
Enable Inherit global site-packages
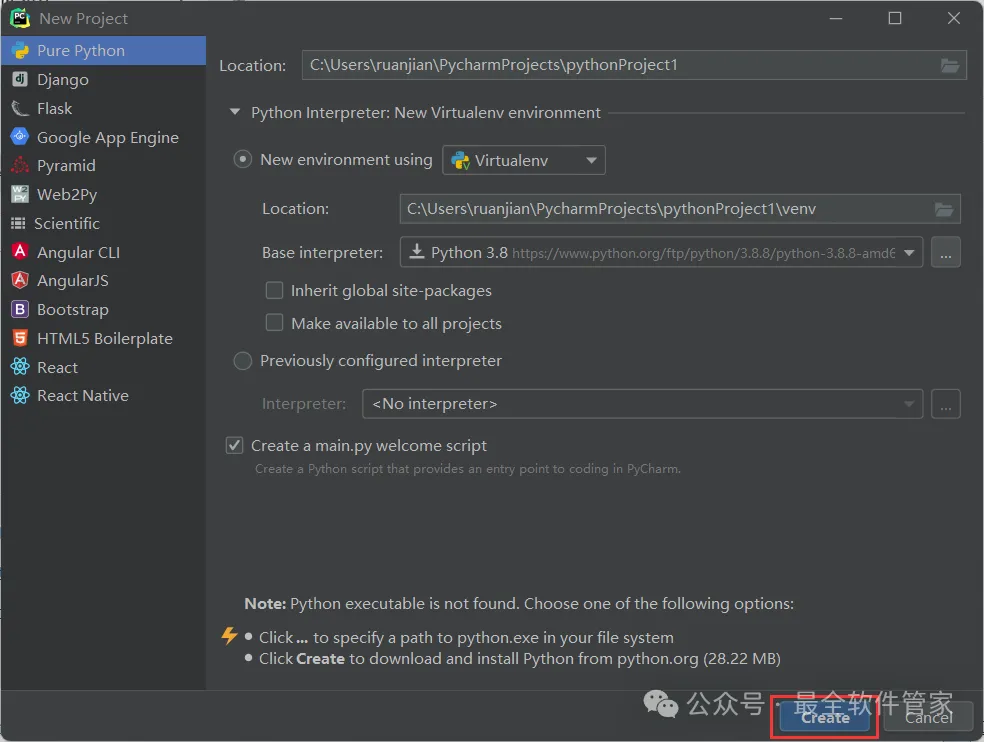point(274,290)
